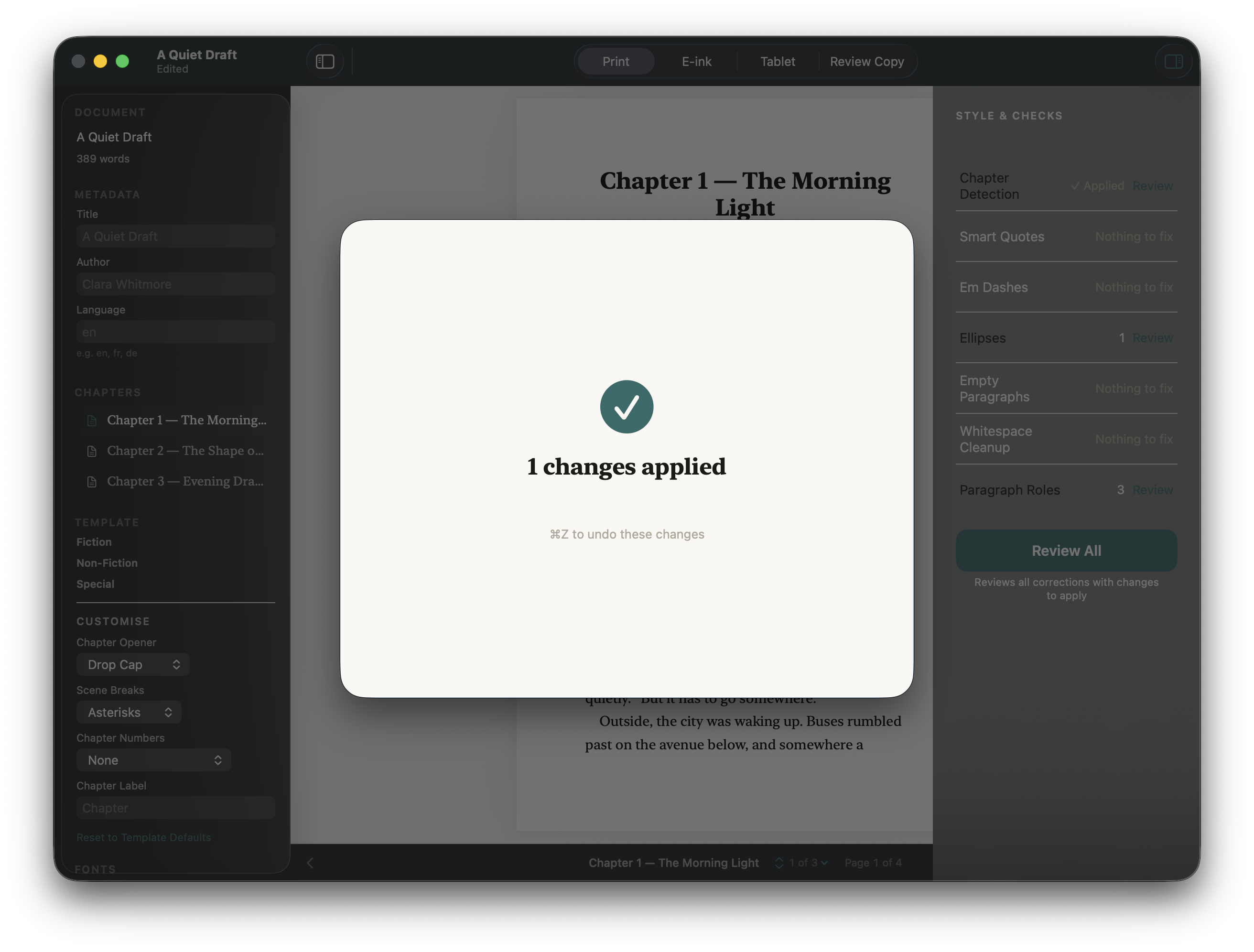Screen dimensions: 1254x952
Task: Click the teal checkmark success icon
Action: point(627,407)
